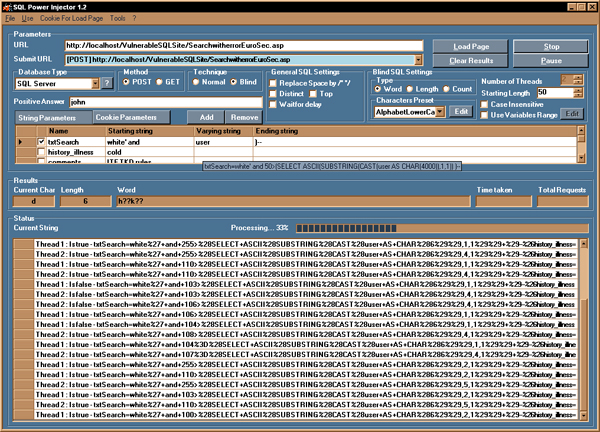Click the Current Char result 'd'

point(34,201)
